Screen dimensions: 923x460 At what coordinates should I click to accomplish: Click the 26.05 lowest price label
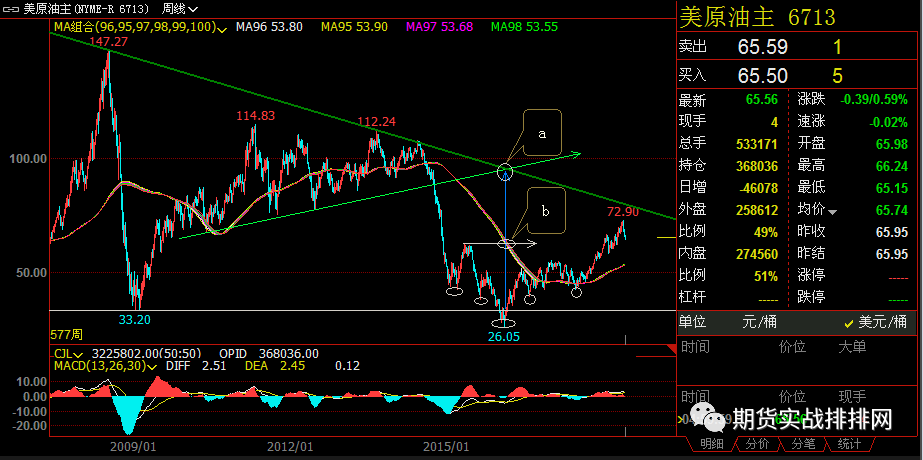[503, 336]
